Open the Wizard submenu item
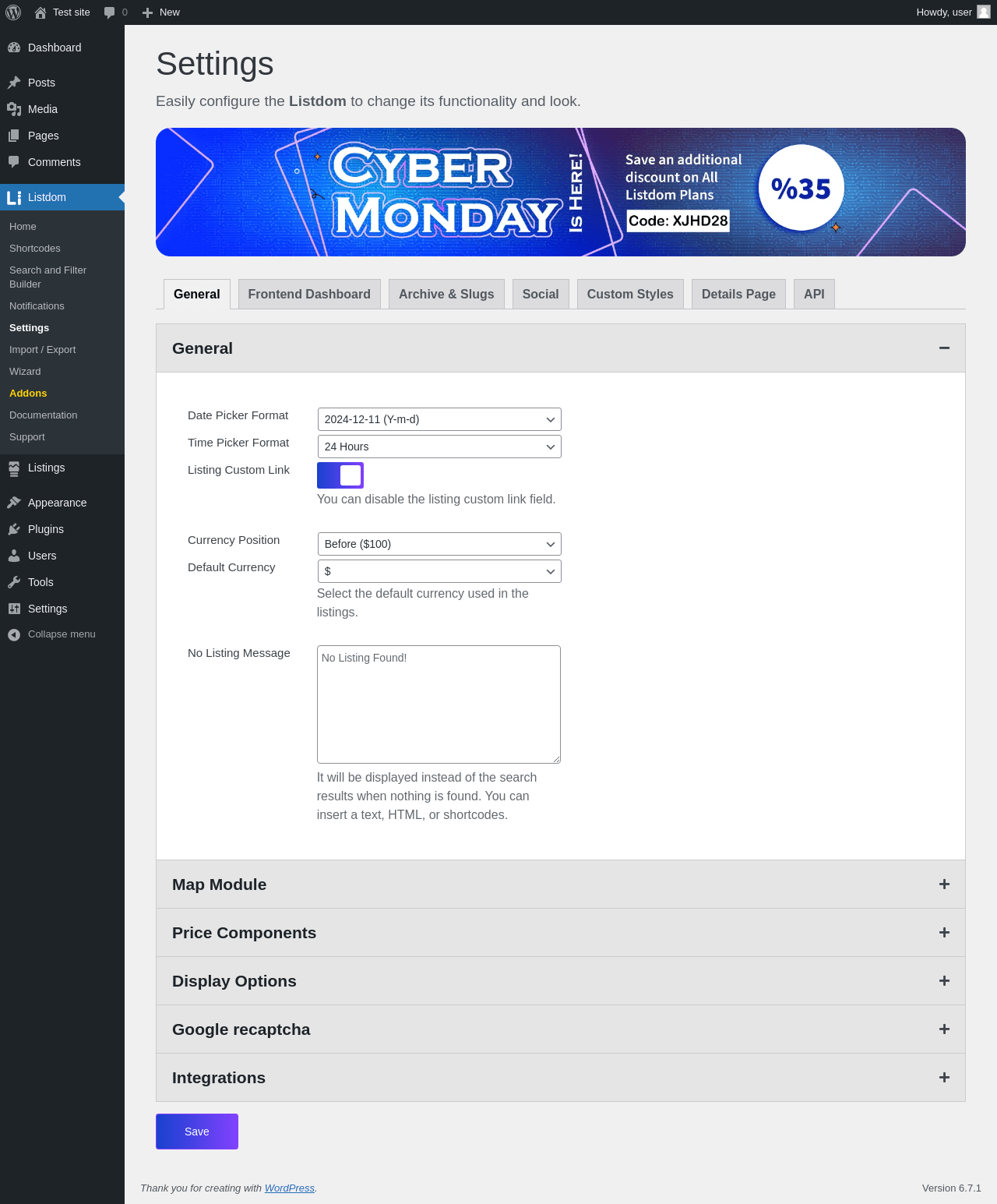The height and width of the screenshot is (1204, 997). (62, 372)
